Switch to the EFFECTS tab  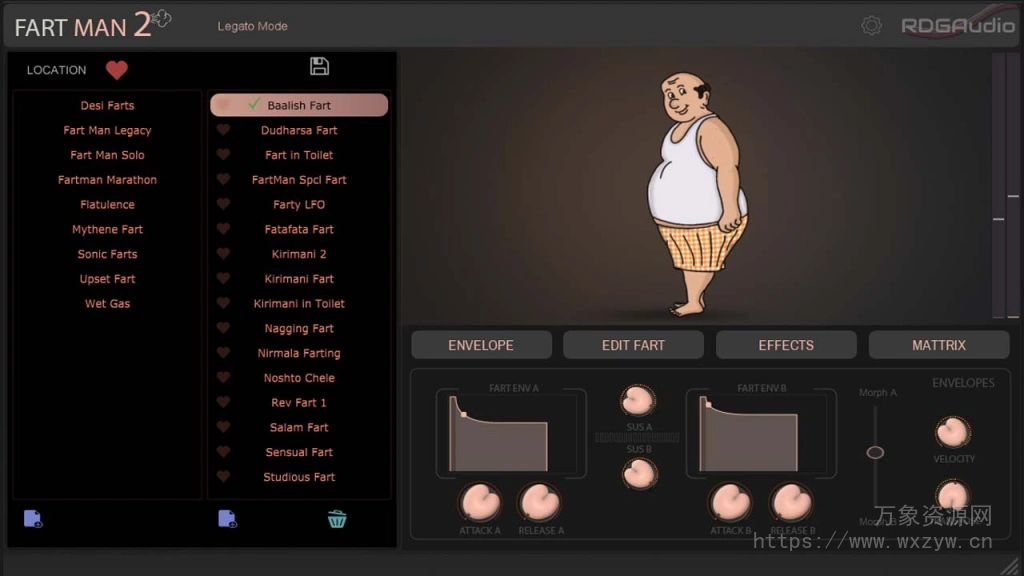tap(786, 344)
